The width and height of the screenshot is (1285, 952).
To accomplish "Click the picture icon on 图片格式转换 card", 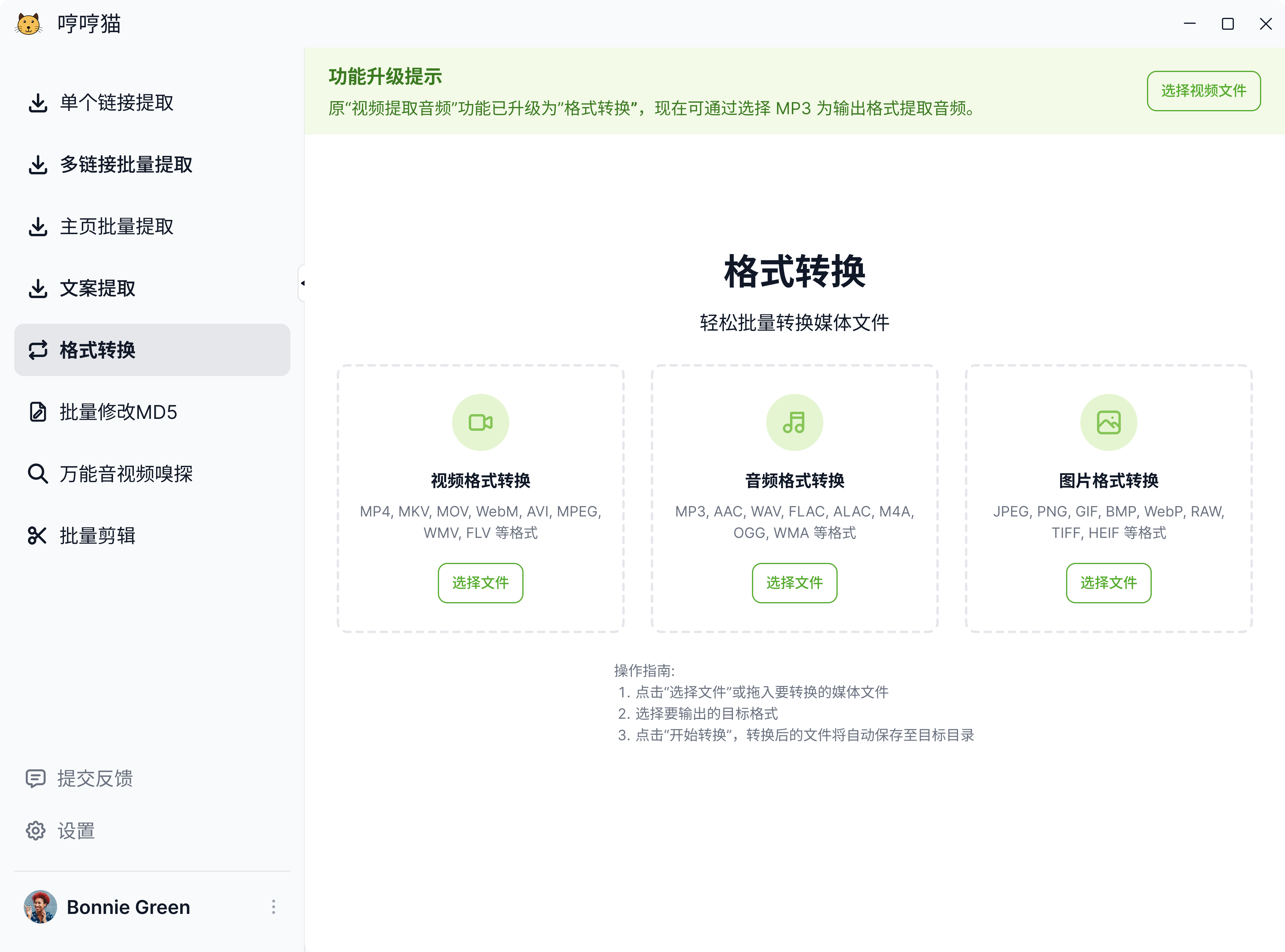I will [x=1108, y=422].
